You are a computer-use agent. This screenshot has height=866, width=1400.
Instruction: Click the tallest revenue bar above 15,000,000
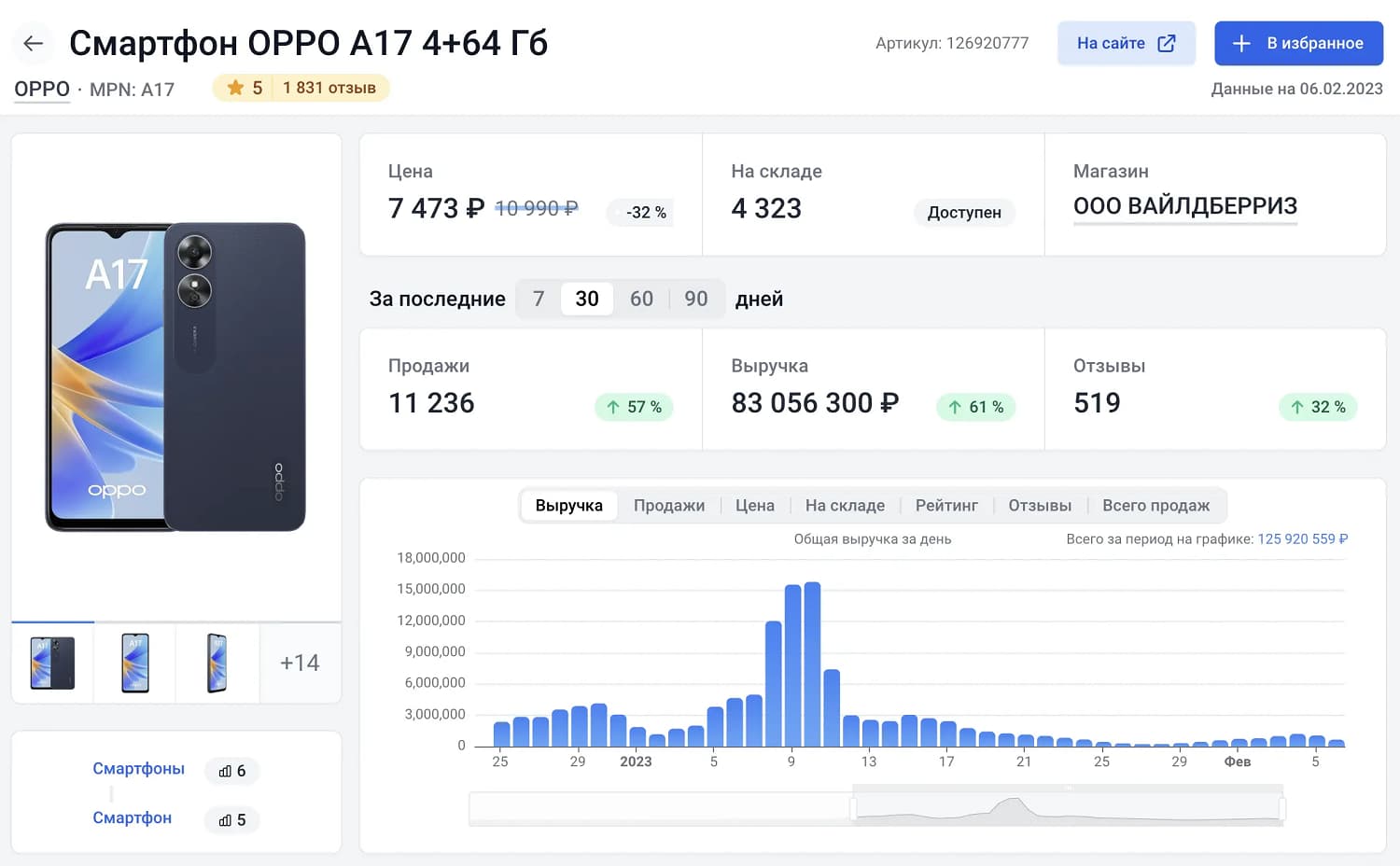(x=812, y=663)
